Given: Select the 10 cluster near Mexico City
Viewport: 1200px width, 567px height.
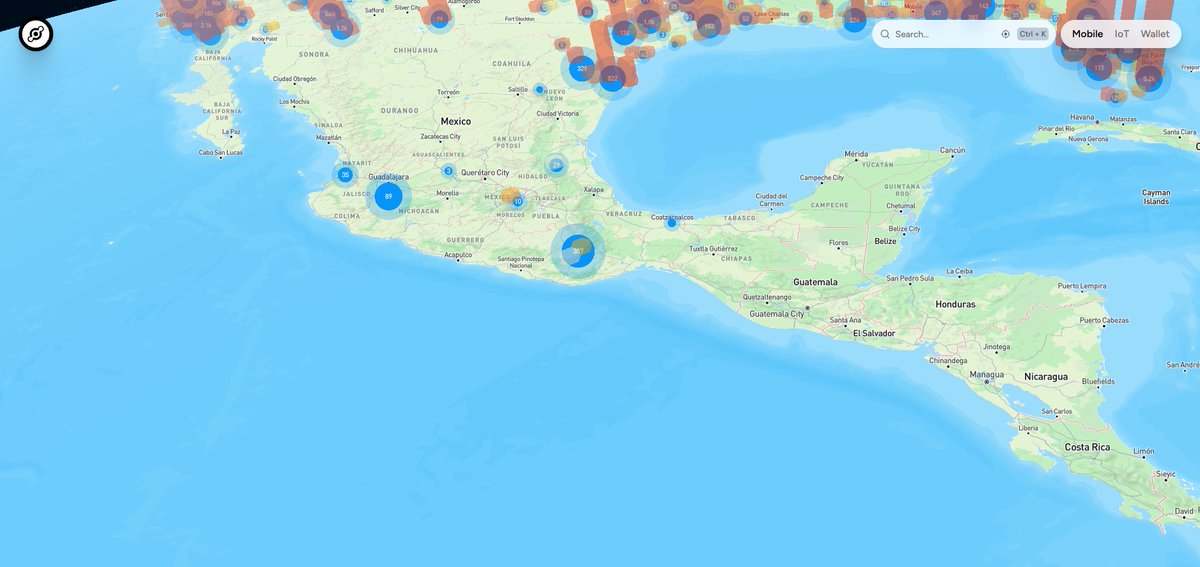Looking at the screenshot, I should tap(517, 201).
